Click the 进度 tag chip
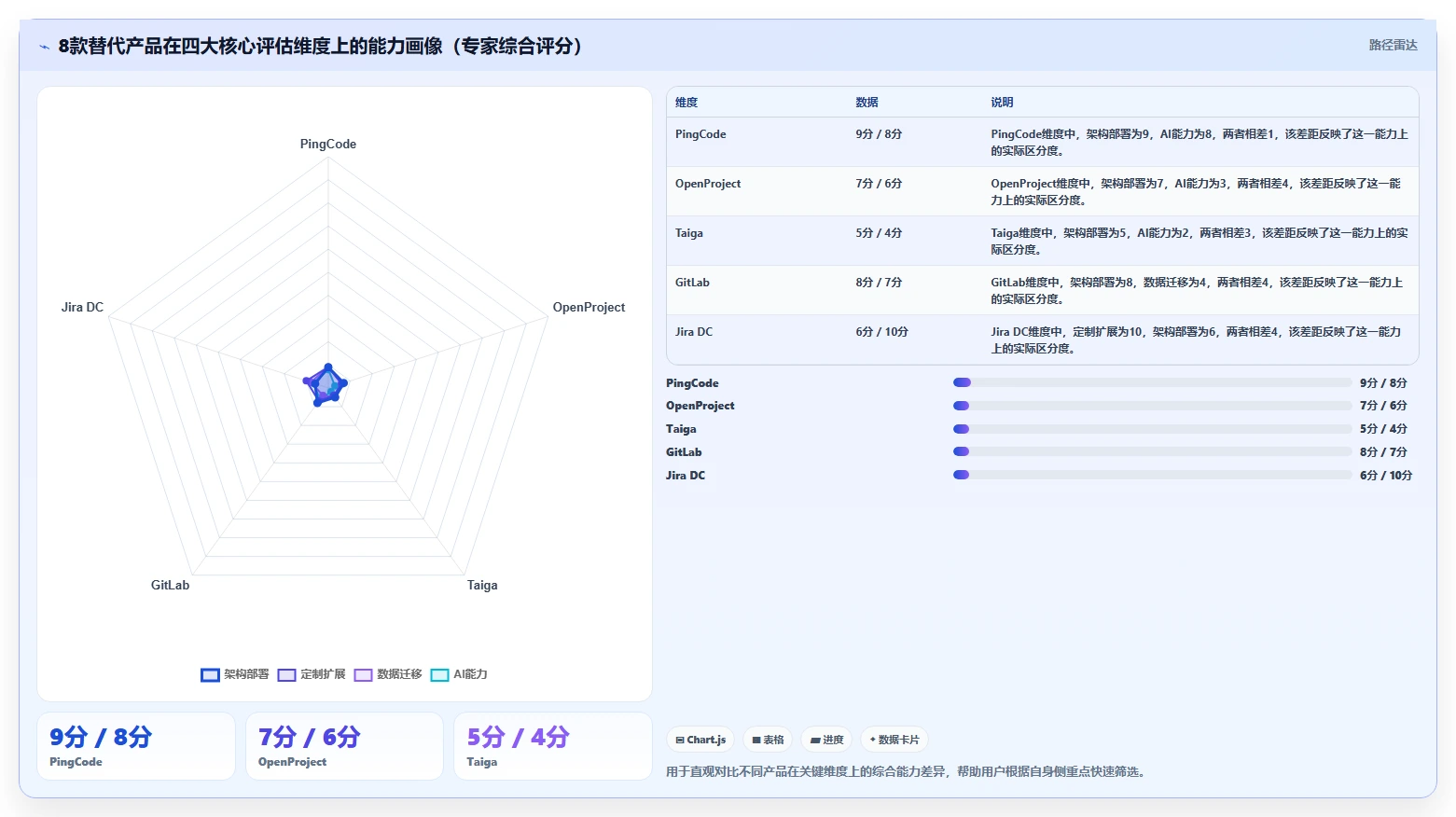The image size is (1456, 817). point(826,740)
